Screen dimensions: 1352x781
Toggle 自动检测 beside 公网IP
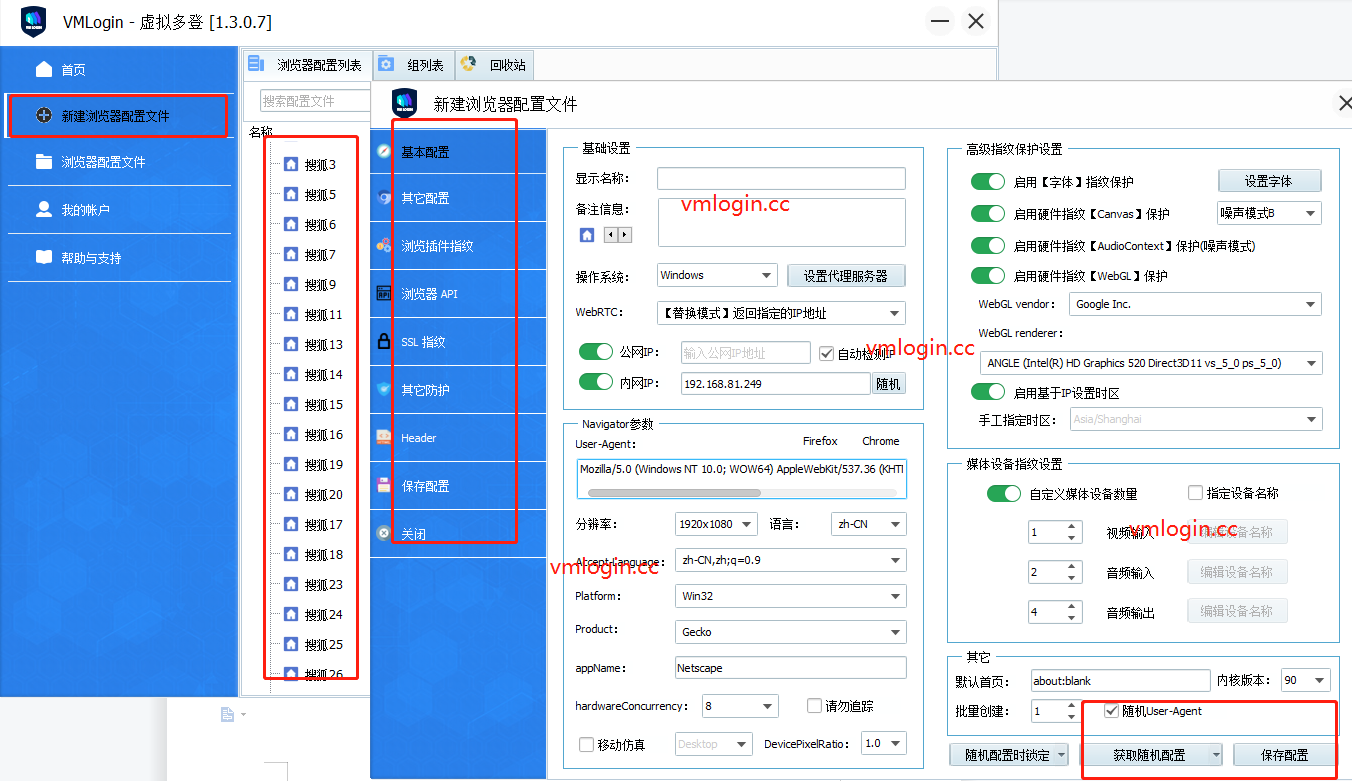(826, 352)
